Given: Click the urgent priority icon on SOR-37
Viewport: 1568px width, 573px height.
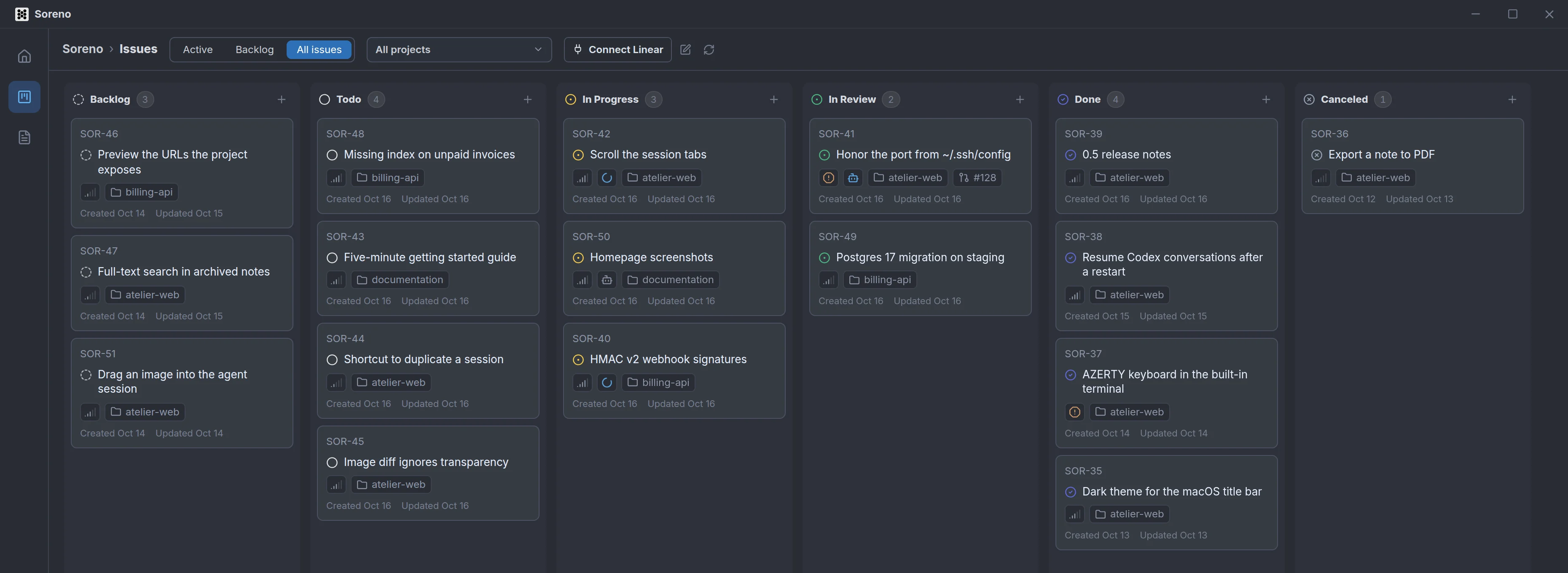Looking at the screenshot, I should coord(1075,412).
